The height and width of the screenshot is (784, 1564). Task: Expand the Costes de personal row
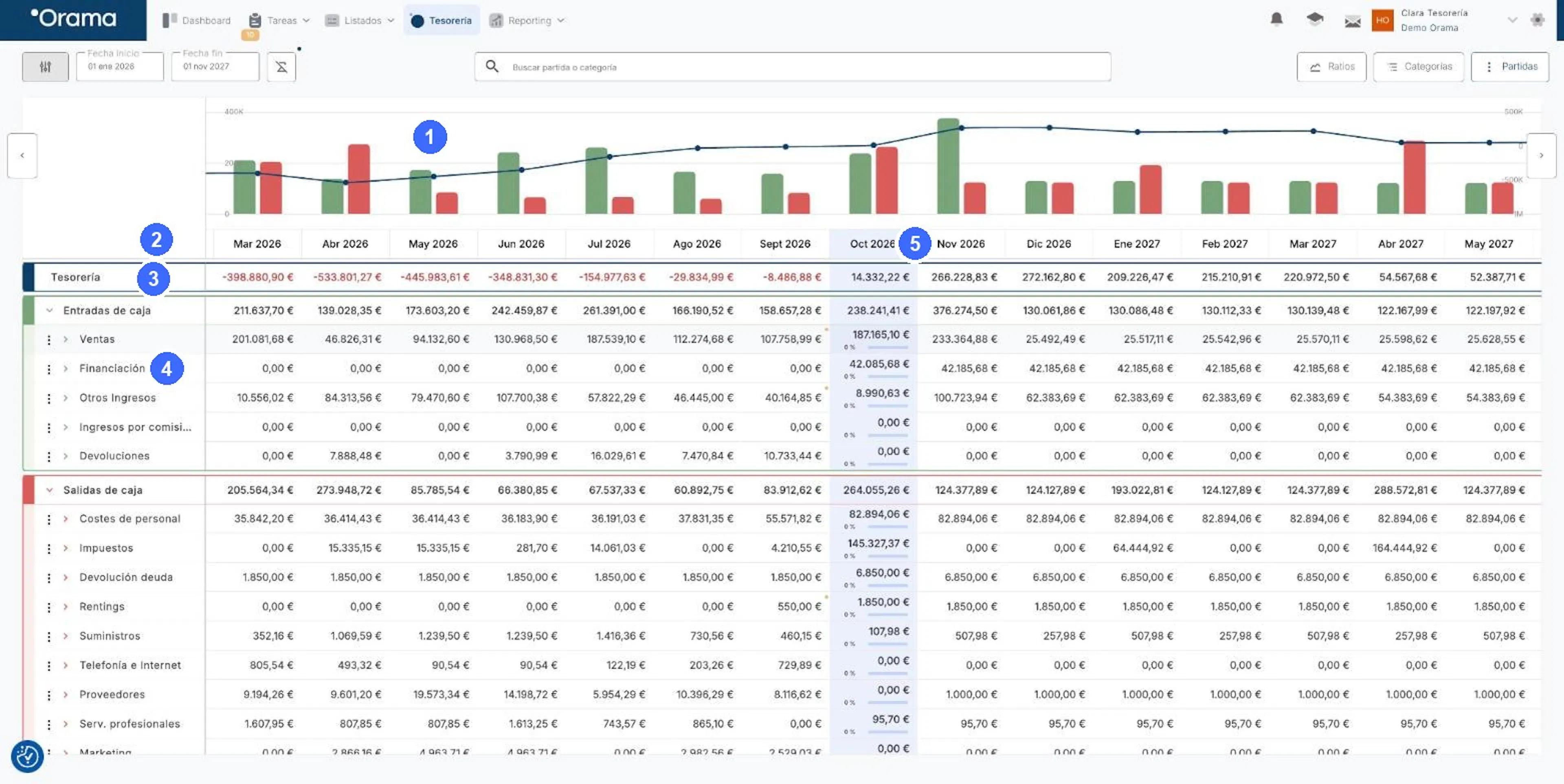coord(66,519)
